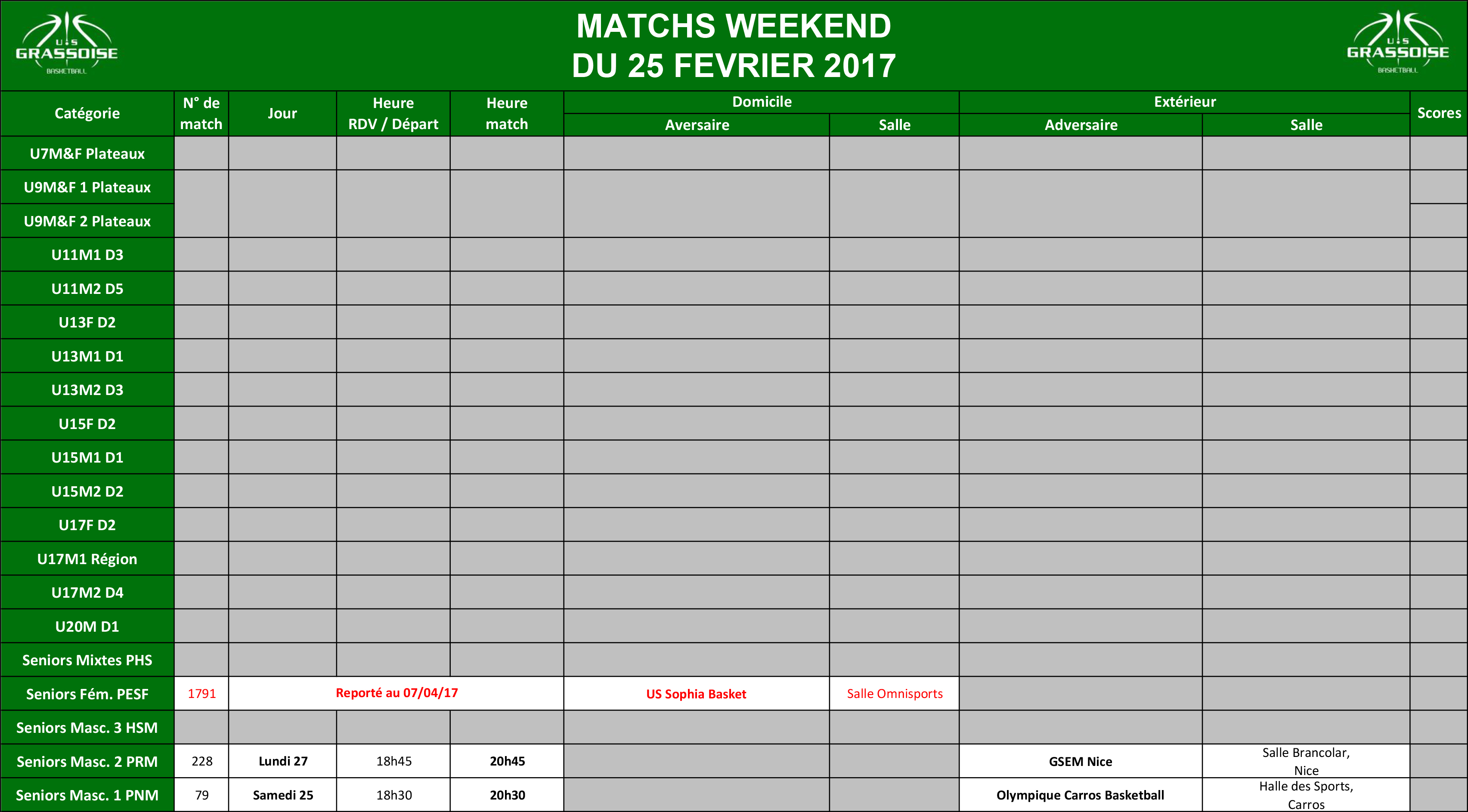Click the GSEM Nice opponent cell

click(1081, 761)
